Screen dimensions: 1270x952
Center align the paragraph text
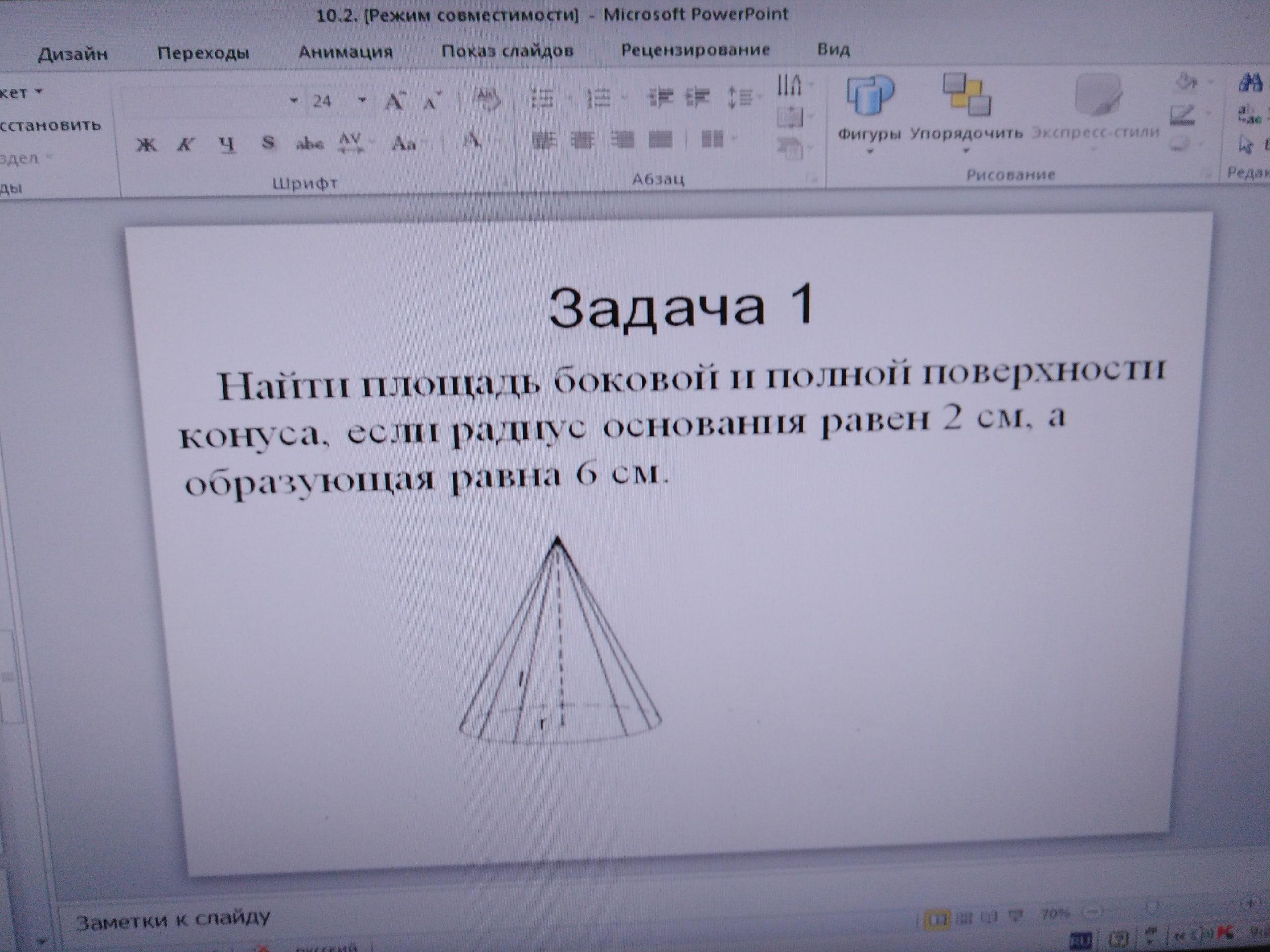click(x=582, y=140)
